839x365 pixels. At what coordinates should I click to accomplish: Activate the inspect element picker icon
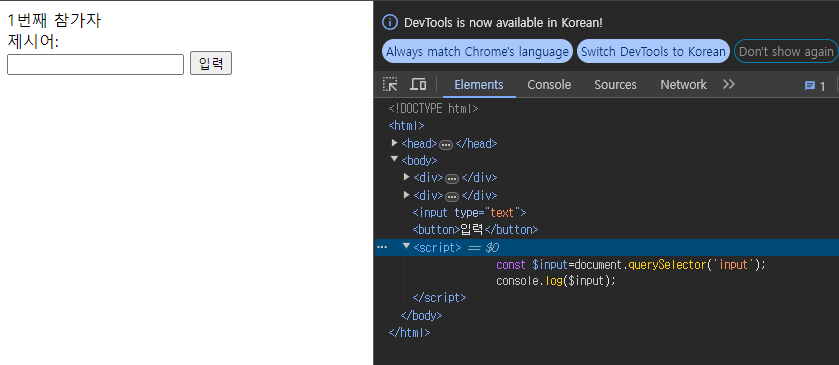coord(390,85)
